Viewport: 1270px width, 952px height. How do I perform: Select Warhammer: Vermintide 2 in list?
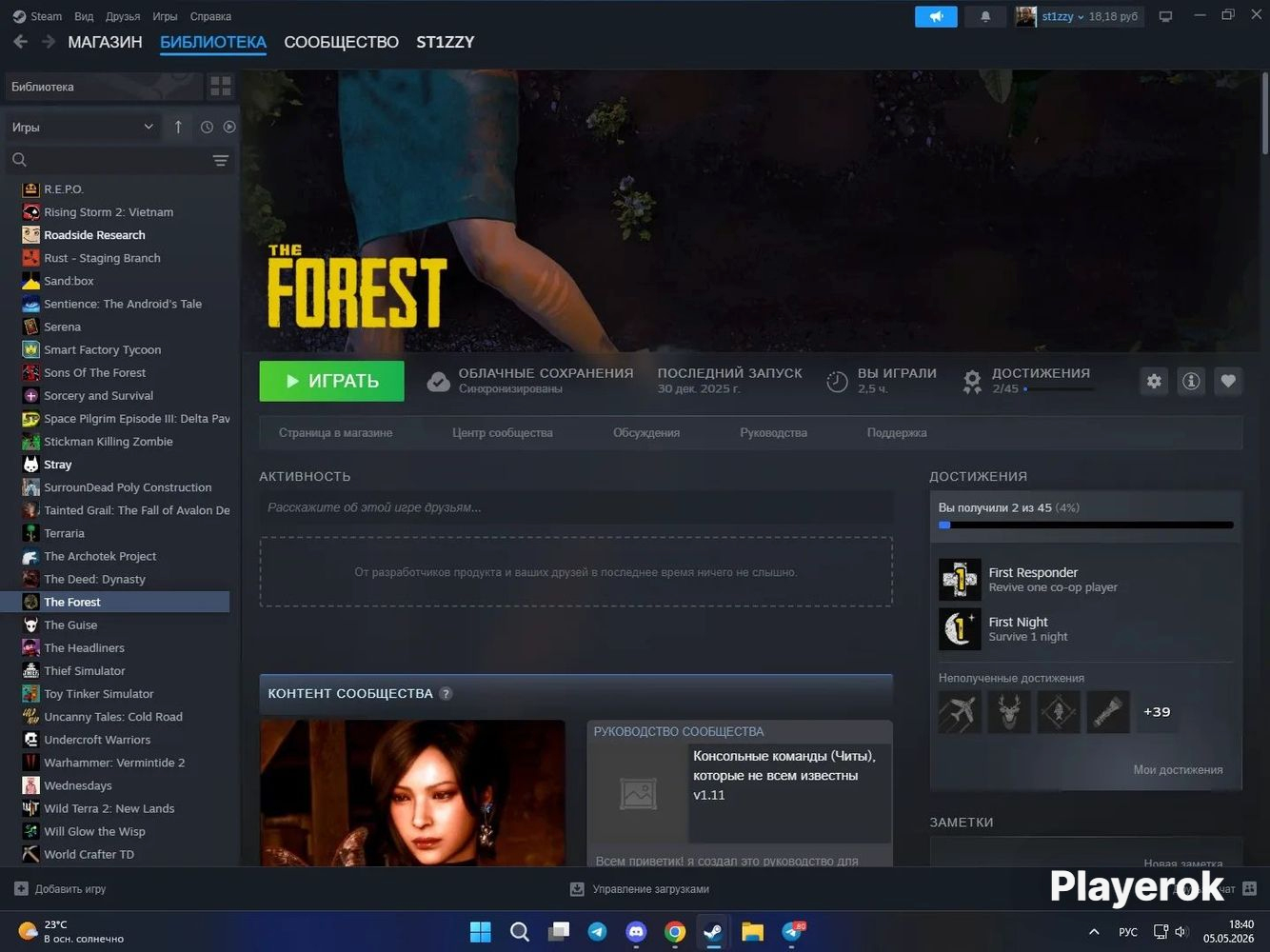coord(115,763)
